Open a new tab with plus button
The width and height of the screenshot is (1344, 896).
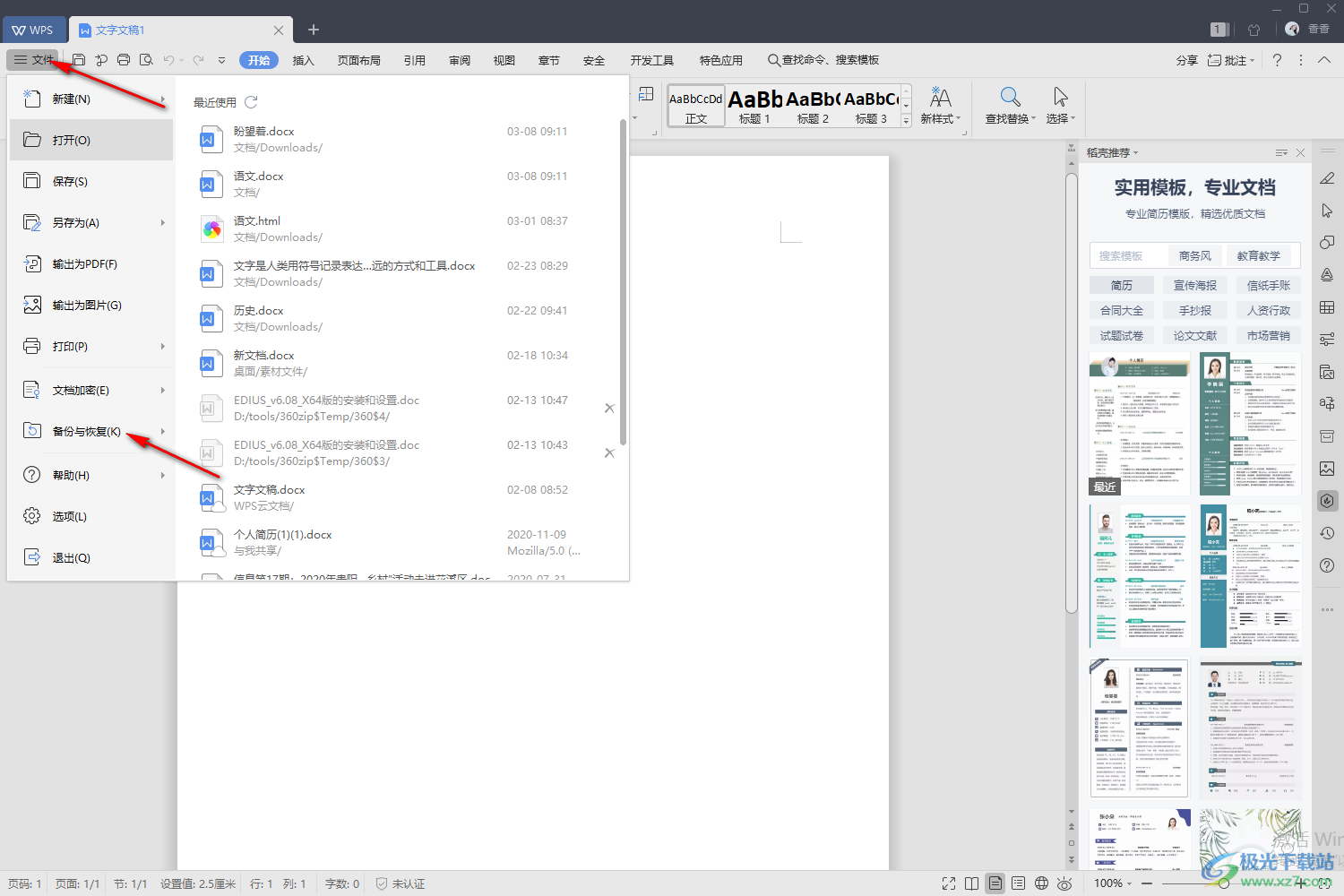(x=314, y=30)
